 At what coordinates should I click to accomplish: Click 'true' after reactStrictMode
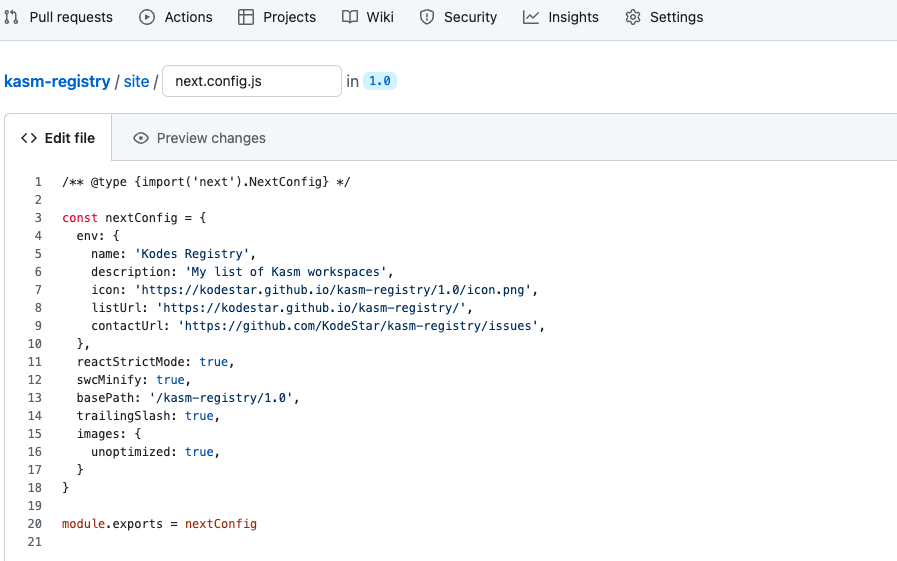pos(213,362)
